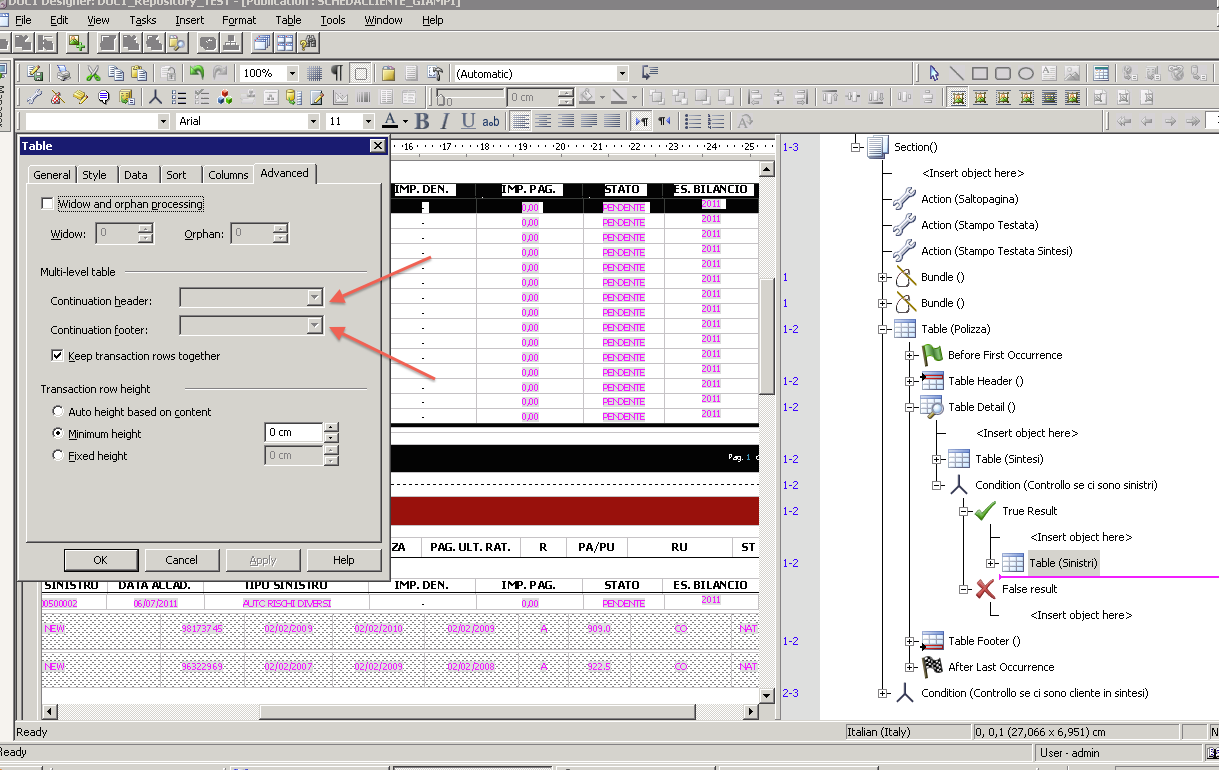
Task: Apply Italic formatting
Action: point(445,121)
